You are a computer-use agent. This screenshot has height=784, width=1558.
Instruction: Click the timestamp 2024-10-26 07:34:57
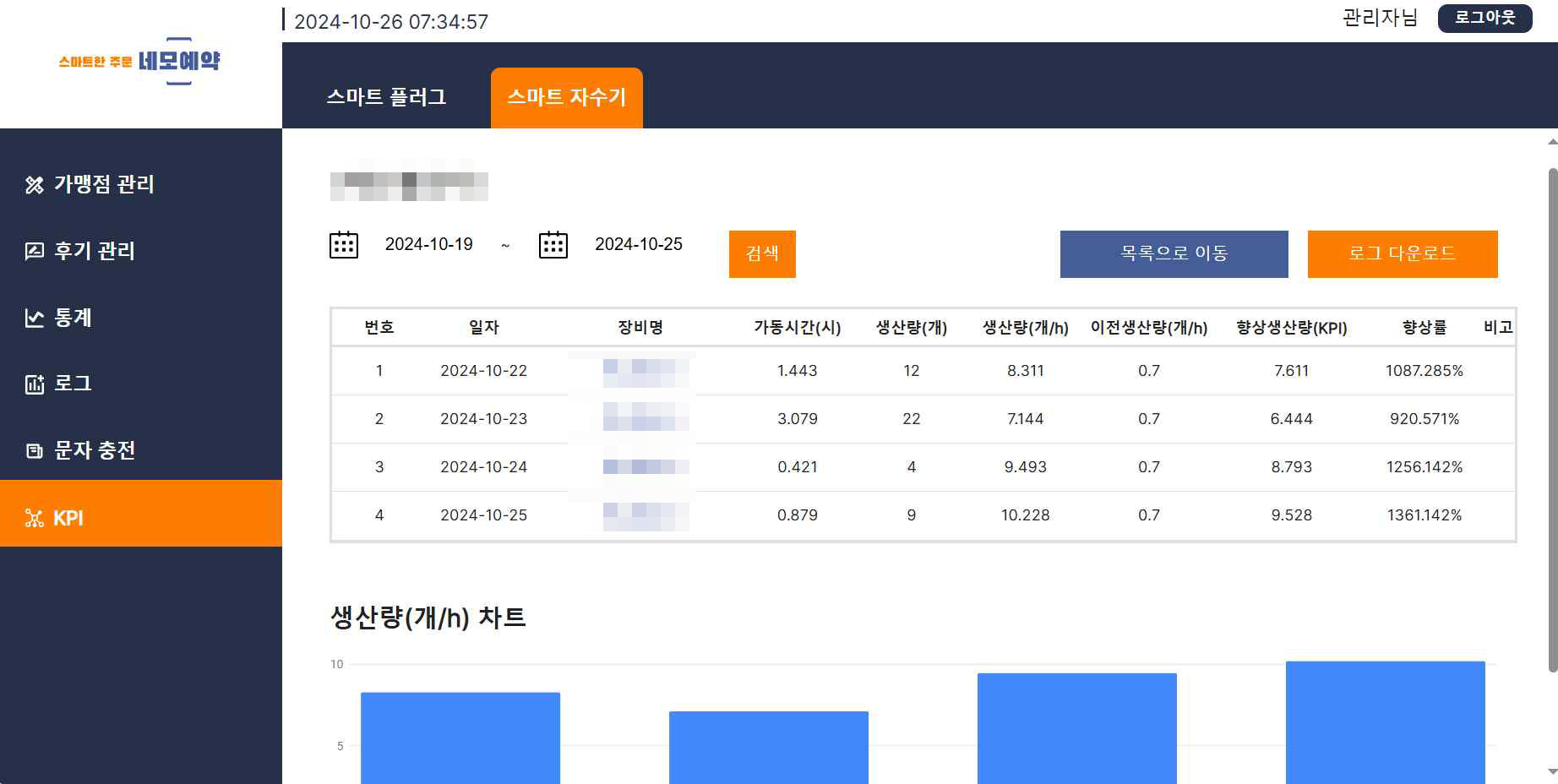click(391, 22)
